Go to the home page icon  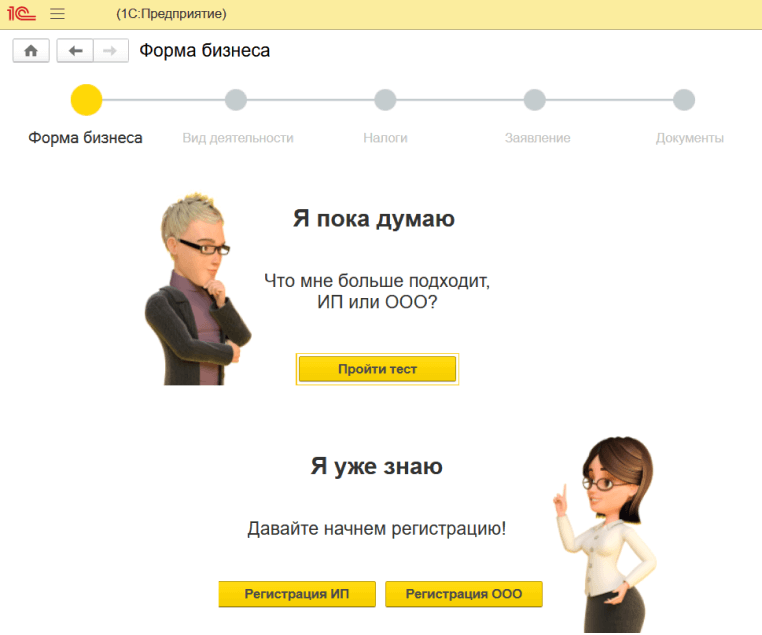[31, 51]
